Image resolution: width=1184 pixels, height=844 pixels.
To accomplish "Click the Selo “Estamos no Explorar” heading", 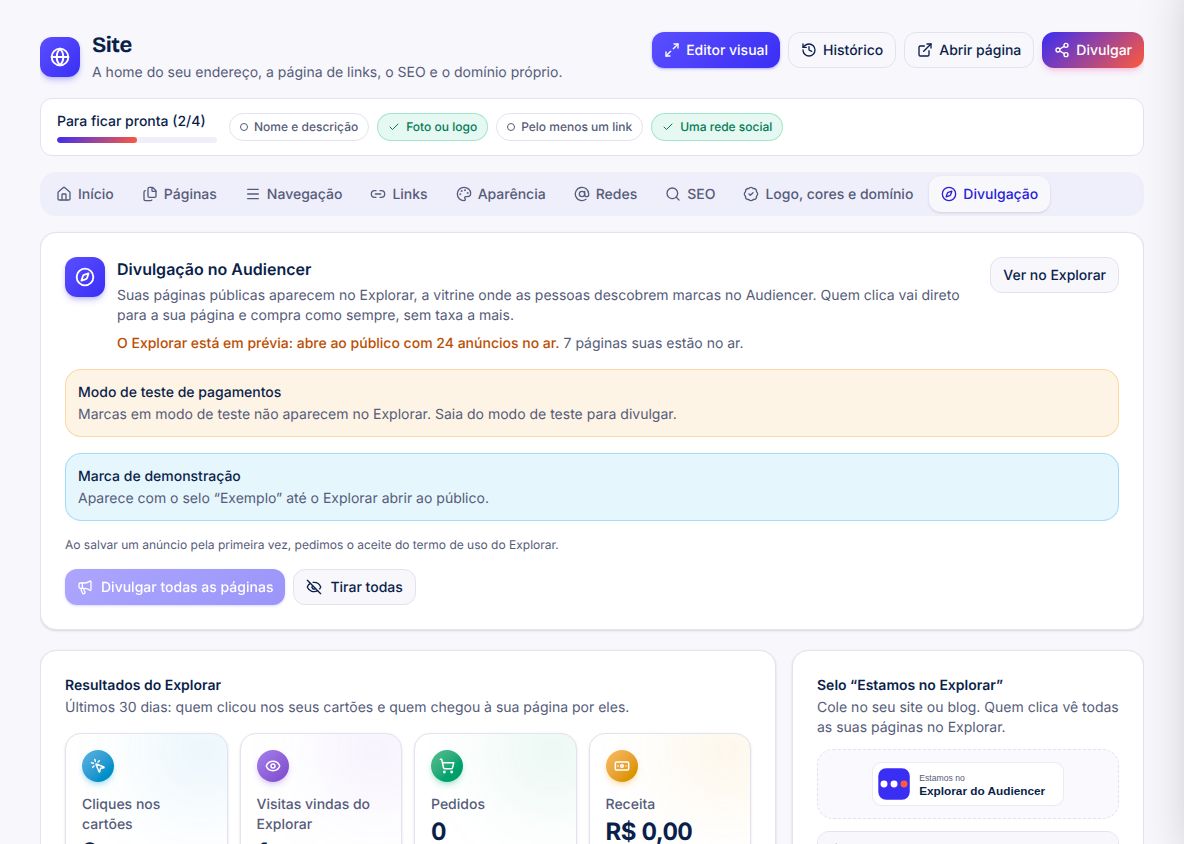I will (x=910, y=685).
